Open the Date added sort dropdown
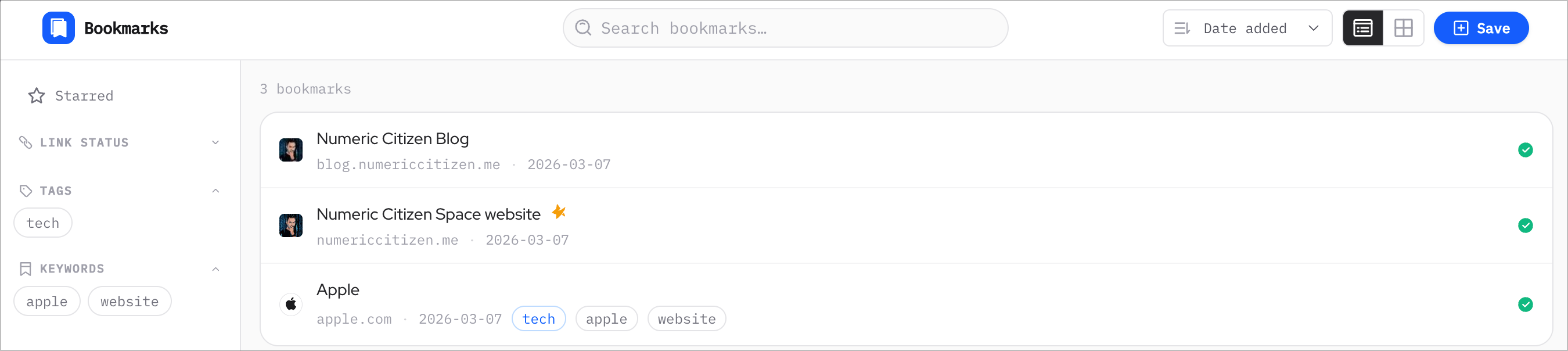The width and height of the screenshot is (1568, 351). click(x=1247, y=28)
